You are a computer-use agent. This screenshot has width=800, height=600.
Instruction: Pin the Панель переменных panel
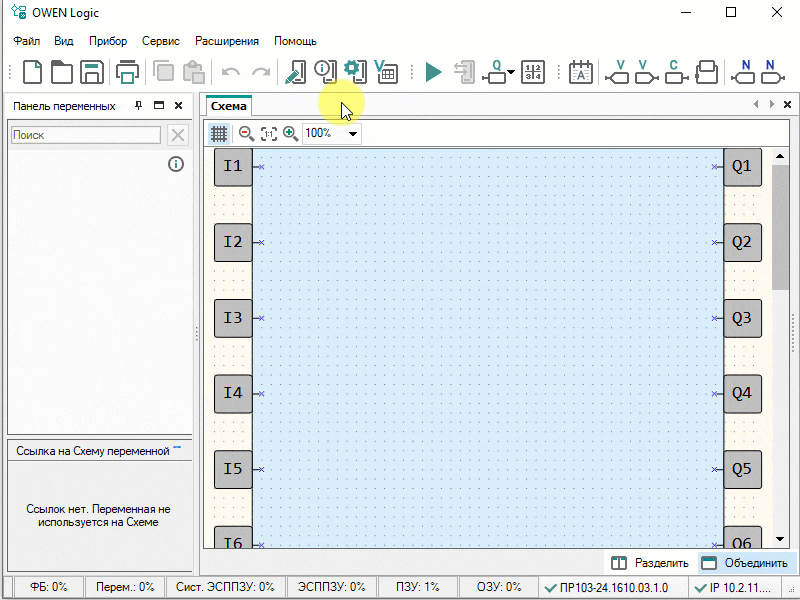(x=139, y=105)
